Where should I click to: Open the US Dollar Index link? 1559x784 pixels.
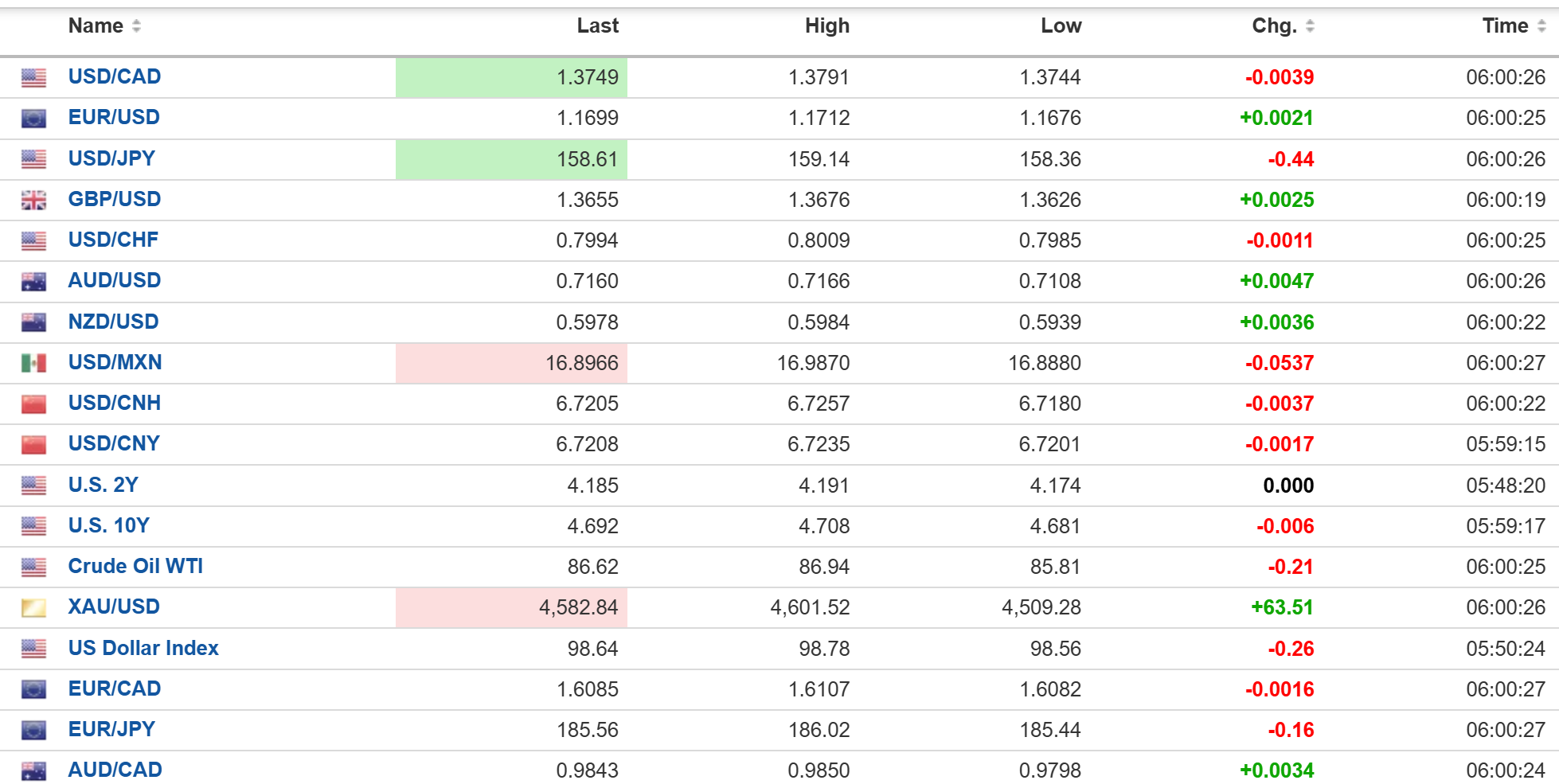pos(143,648)
